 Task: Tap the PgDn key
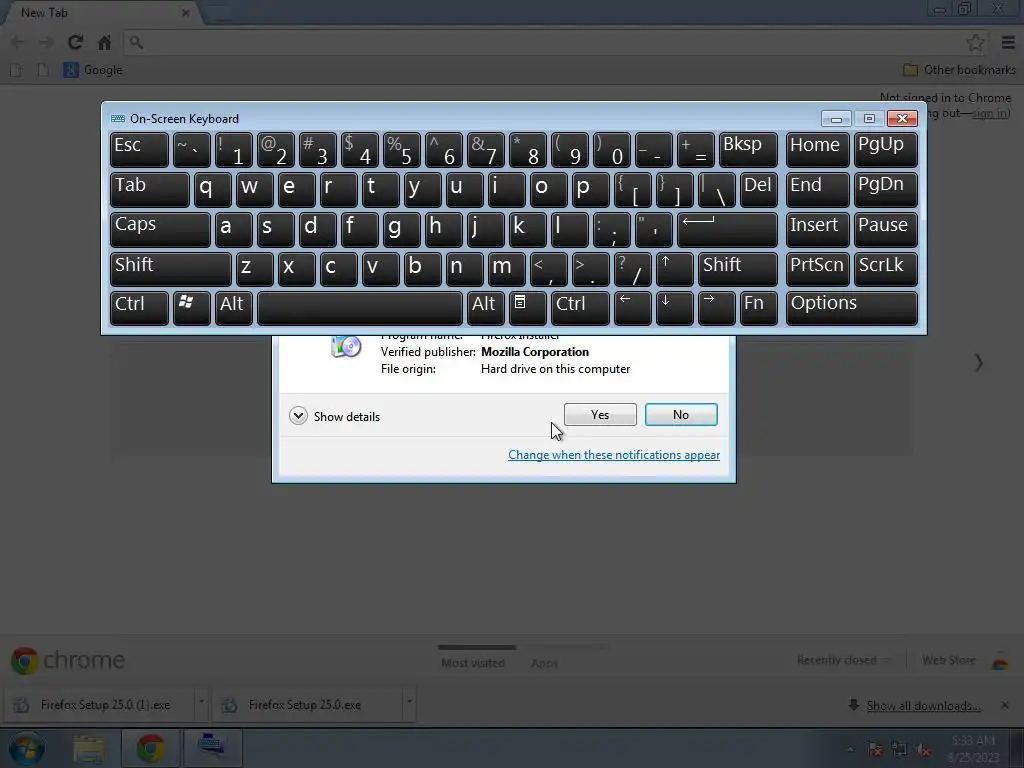885,189
